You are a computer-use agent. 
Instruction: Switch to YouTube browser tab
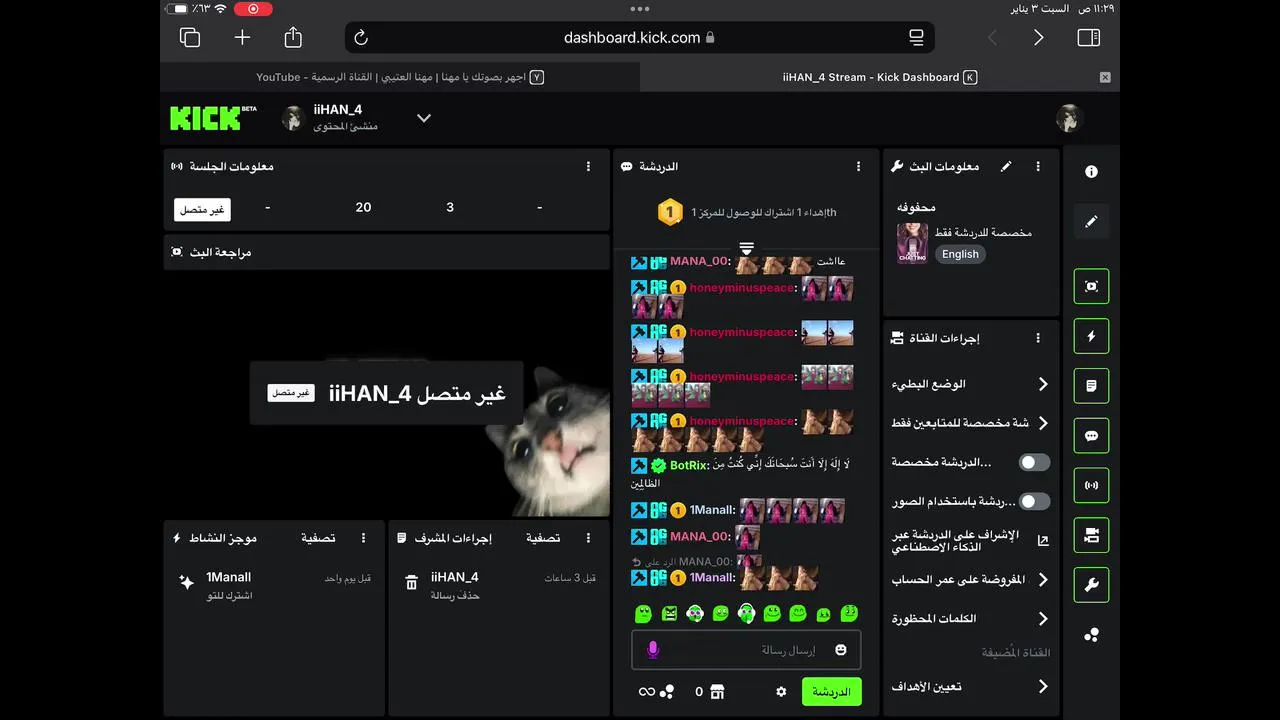[400, 77]
